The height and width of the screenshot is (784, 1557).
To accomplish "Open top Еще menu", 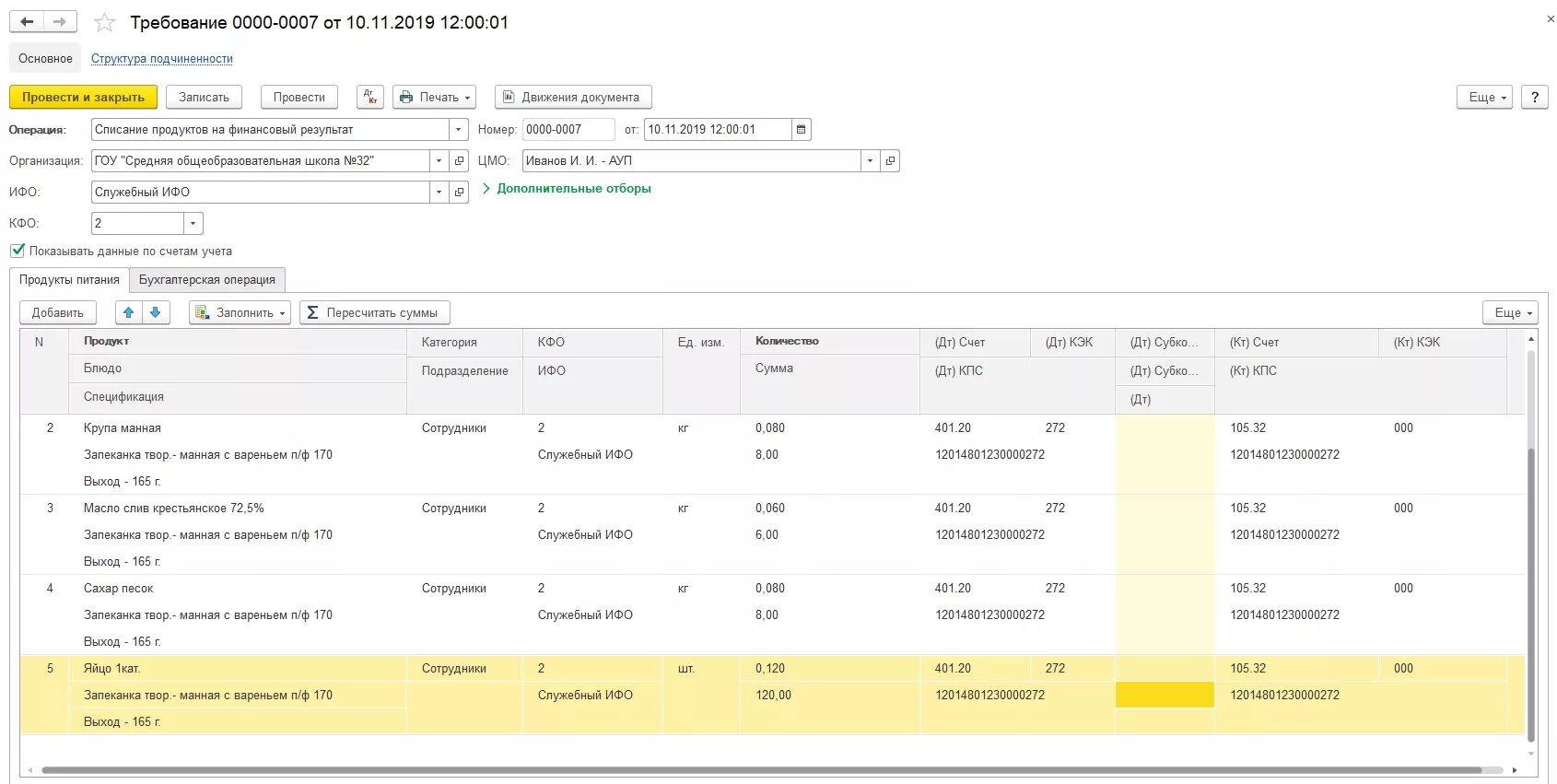I will [x=1484, y=97].
